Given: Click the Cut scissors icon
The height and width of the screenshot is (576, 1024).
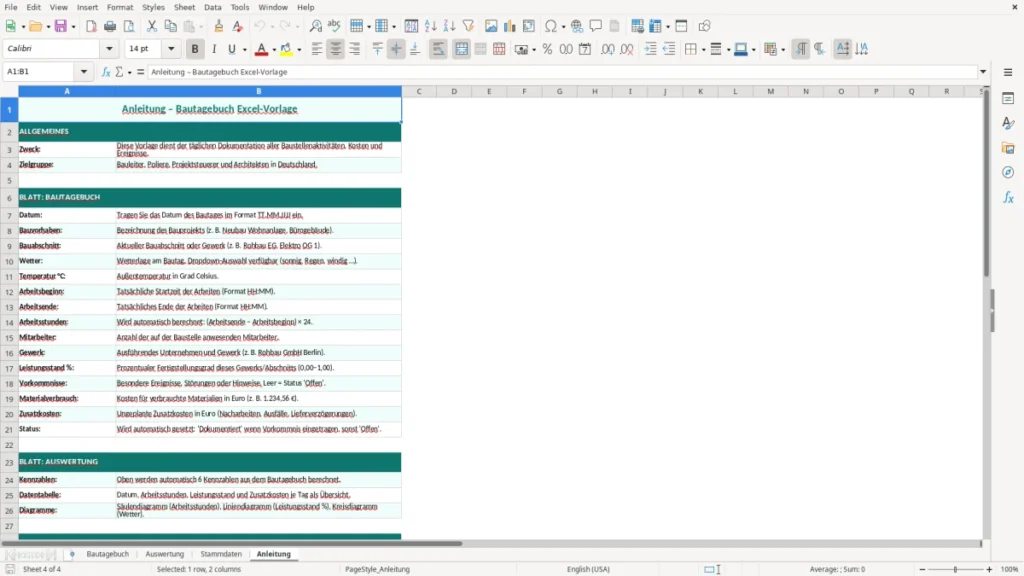Looking at the screenshot, I should coord(152,26).
